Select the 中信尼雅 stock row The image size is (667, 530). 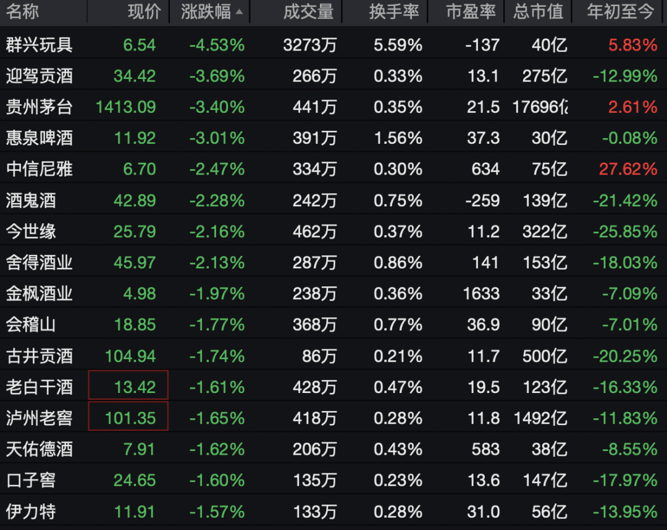tap(39, 169)
